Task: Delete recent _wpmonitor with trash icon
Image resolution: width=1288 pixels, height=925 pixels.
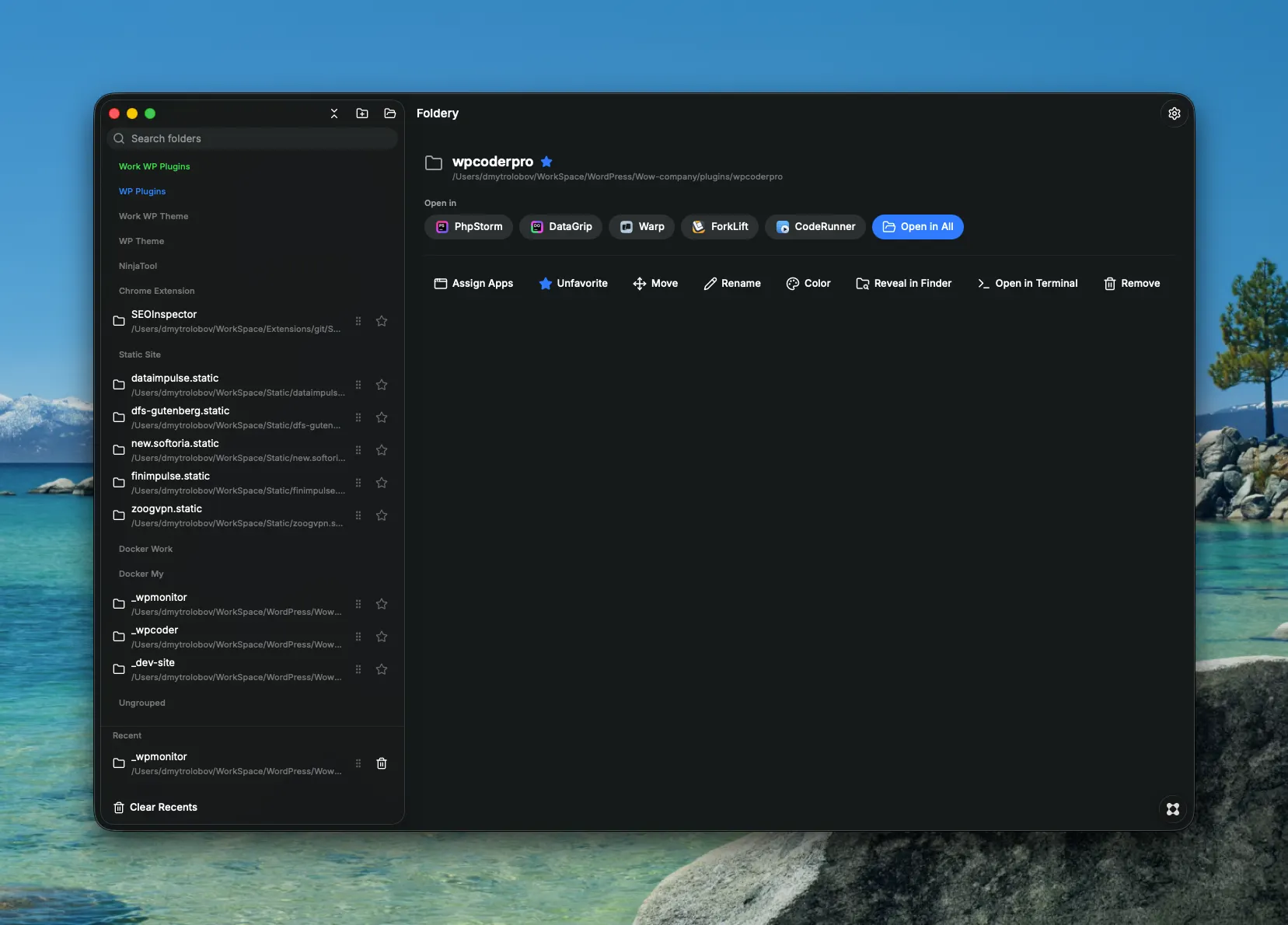Action: (382, 763)
